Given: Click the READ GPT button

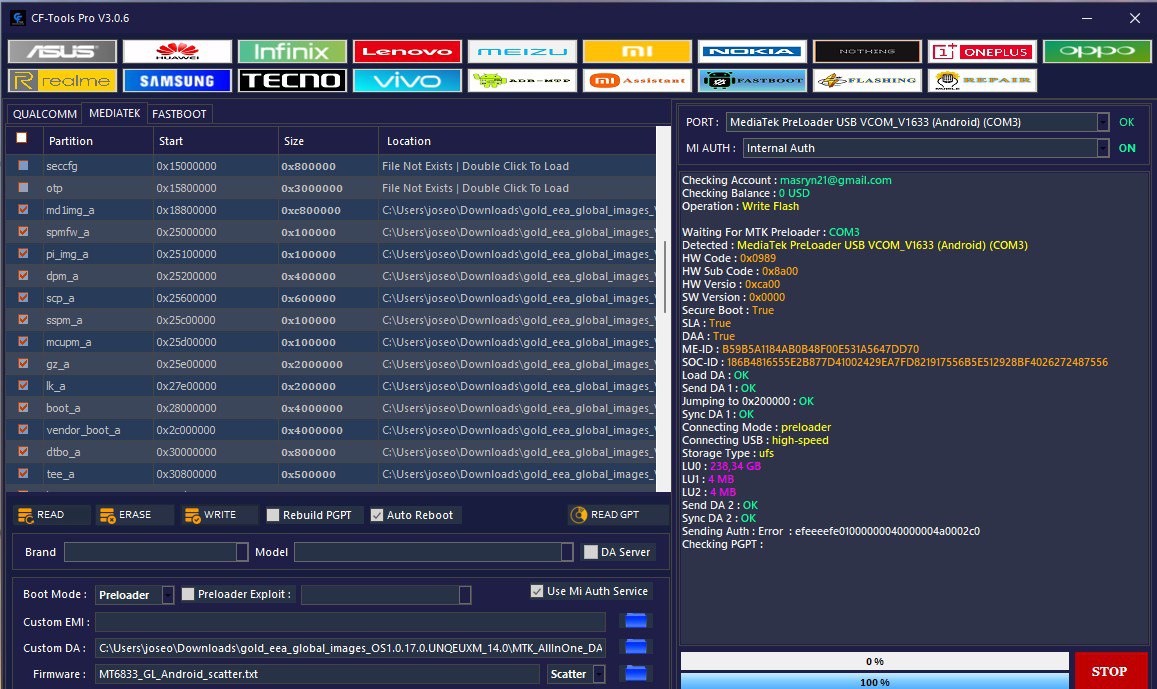Looking at the screenshot, I should click(617, 515).
